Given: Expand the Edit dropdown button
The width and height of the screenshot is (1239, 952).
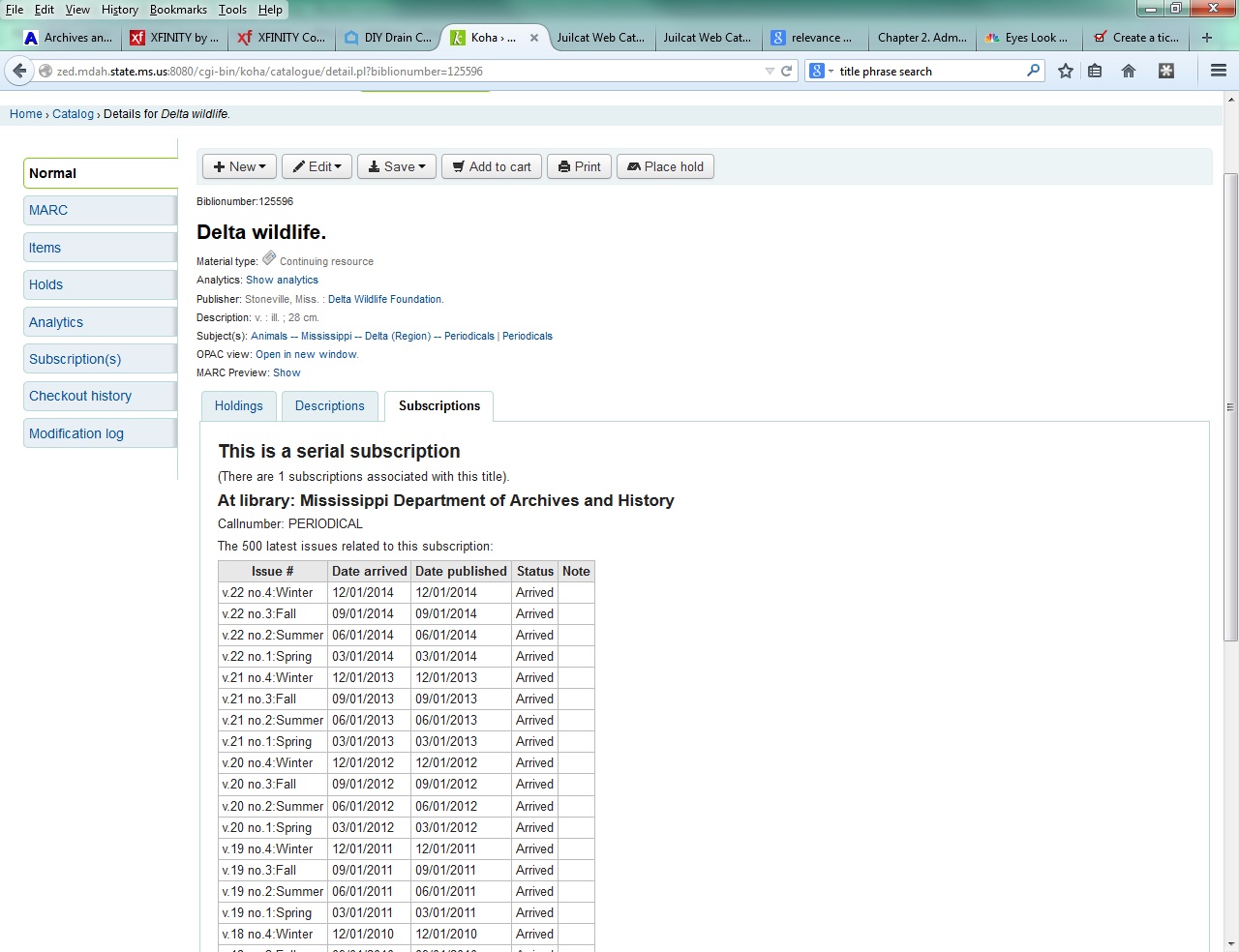Looking at the screenshot, I should coord(317,166).
